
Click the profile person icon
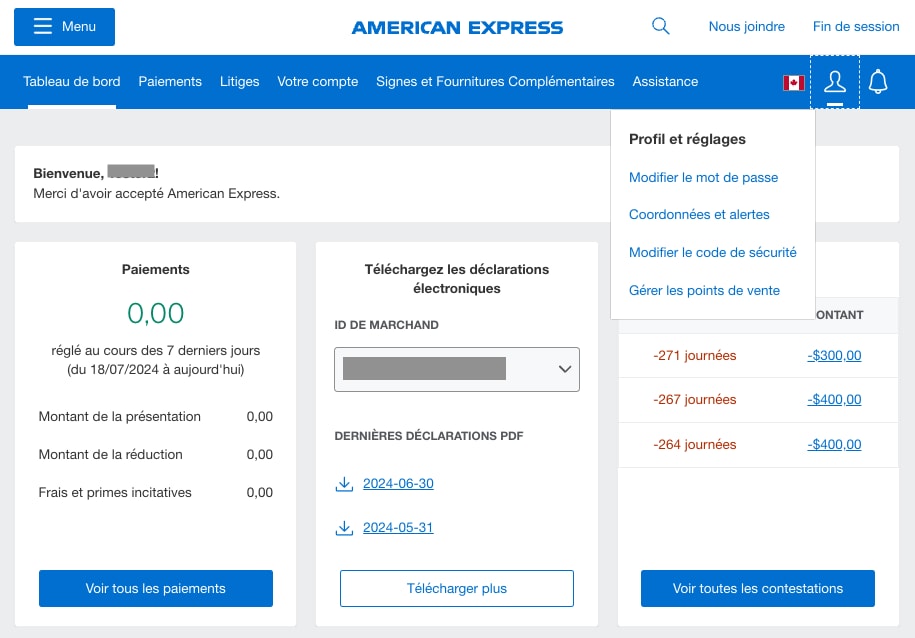[x=835, y=83]
